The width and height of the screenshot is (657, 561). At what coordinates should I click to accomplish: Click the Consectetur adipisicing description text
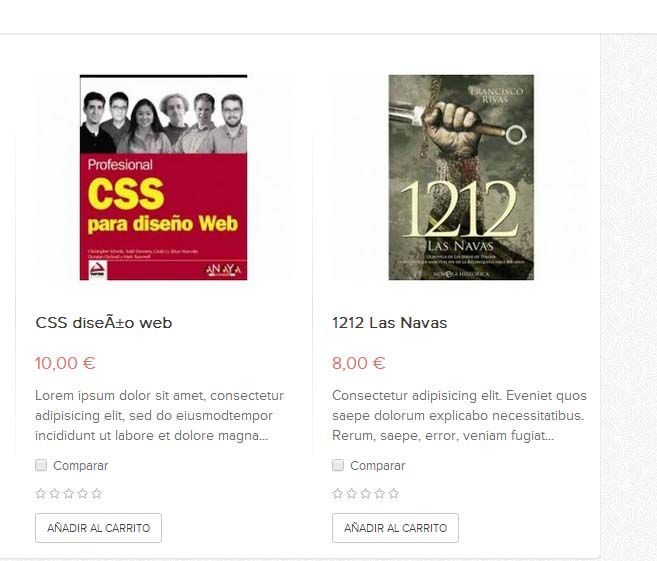click(x=459, y=416)
